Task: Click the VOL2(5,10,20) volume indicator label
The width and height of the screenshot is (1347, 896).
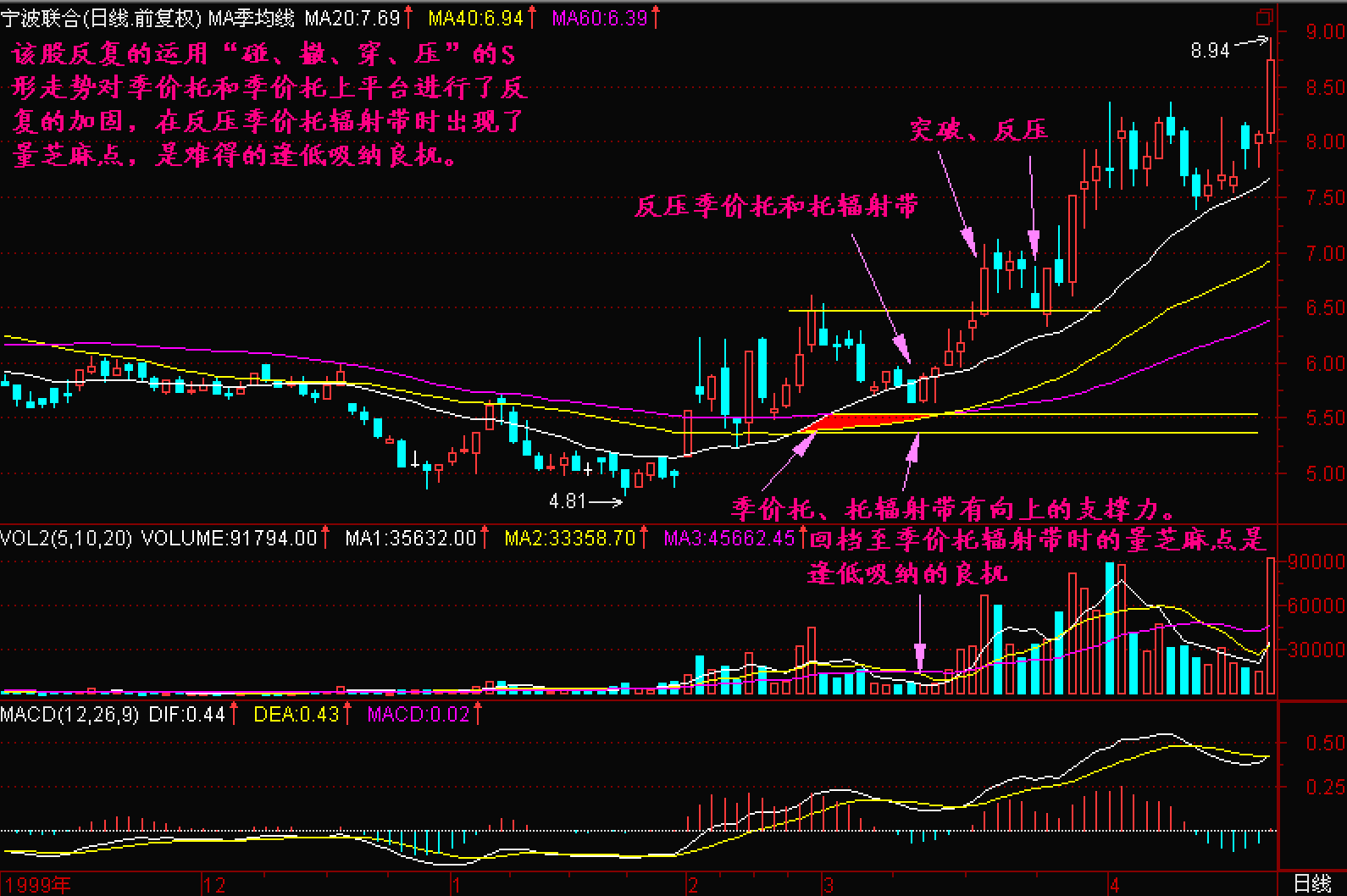Action: pyautogui.click(x=66, y=538)
